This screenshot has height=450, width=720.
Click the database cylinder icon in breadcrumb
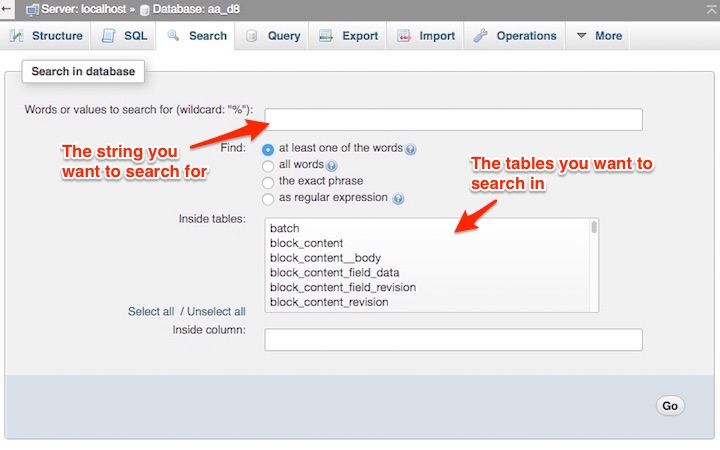pyautogui.click(x=145, y=10)
